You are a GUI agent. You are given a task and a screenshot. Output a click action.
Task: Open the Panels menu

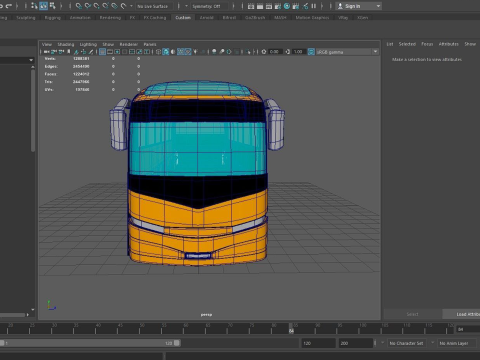click(150, 44)
